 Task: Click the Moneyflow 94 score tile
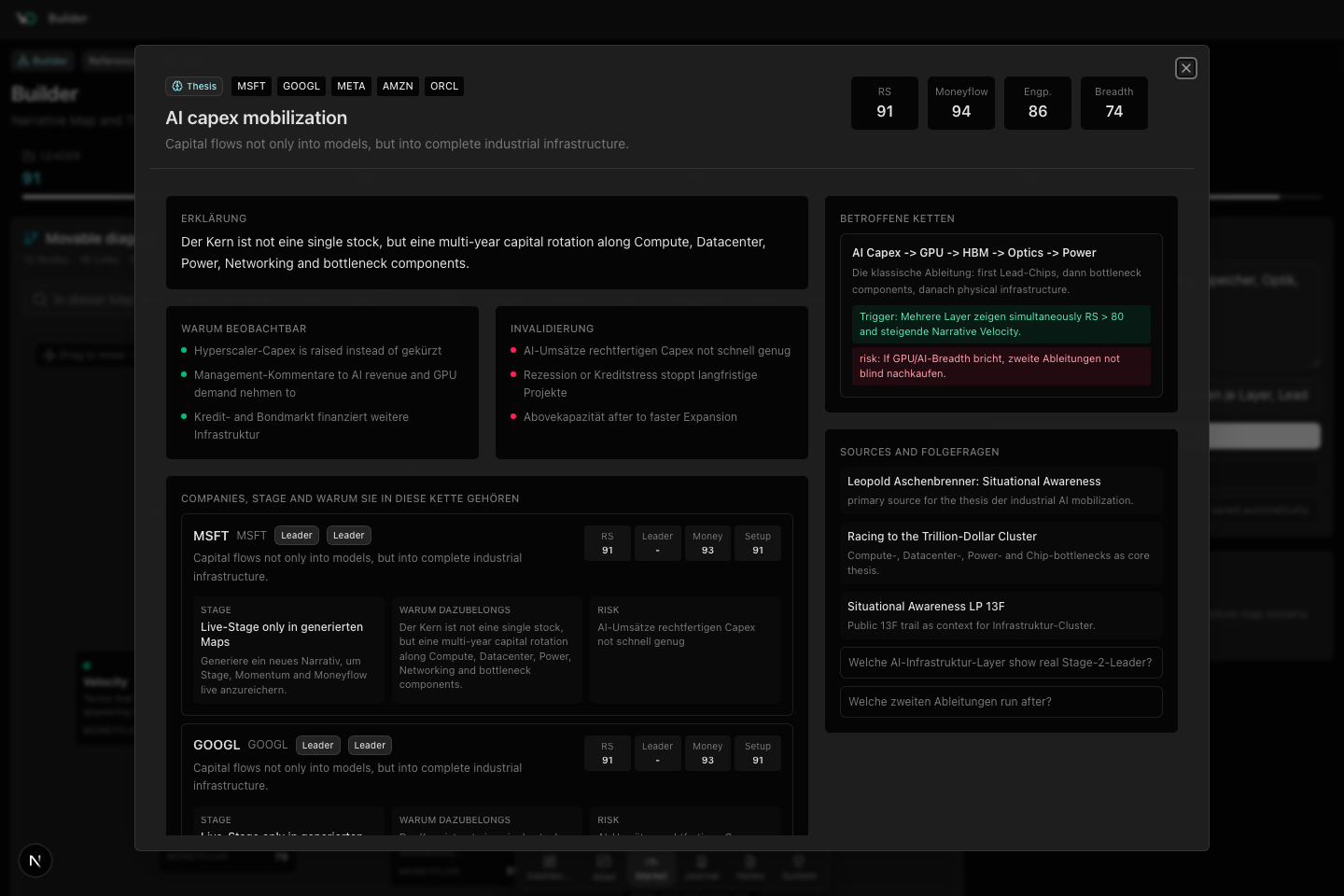tap(961, 103)
